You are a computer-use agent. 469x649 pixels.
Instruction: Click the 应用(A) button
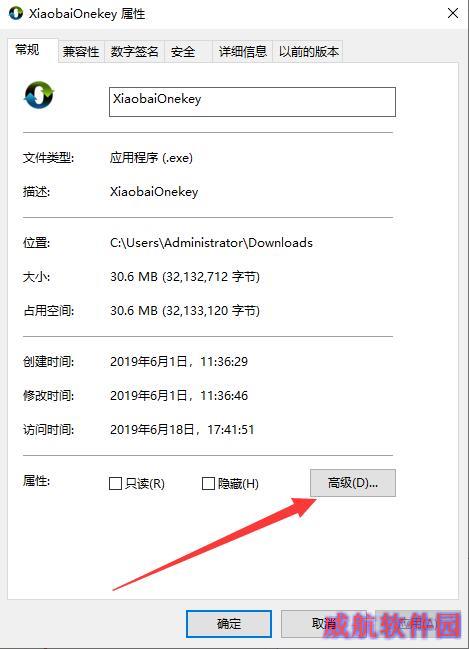(x=418, y=623)
